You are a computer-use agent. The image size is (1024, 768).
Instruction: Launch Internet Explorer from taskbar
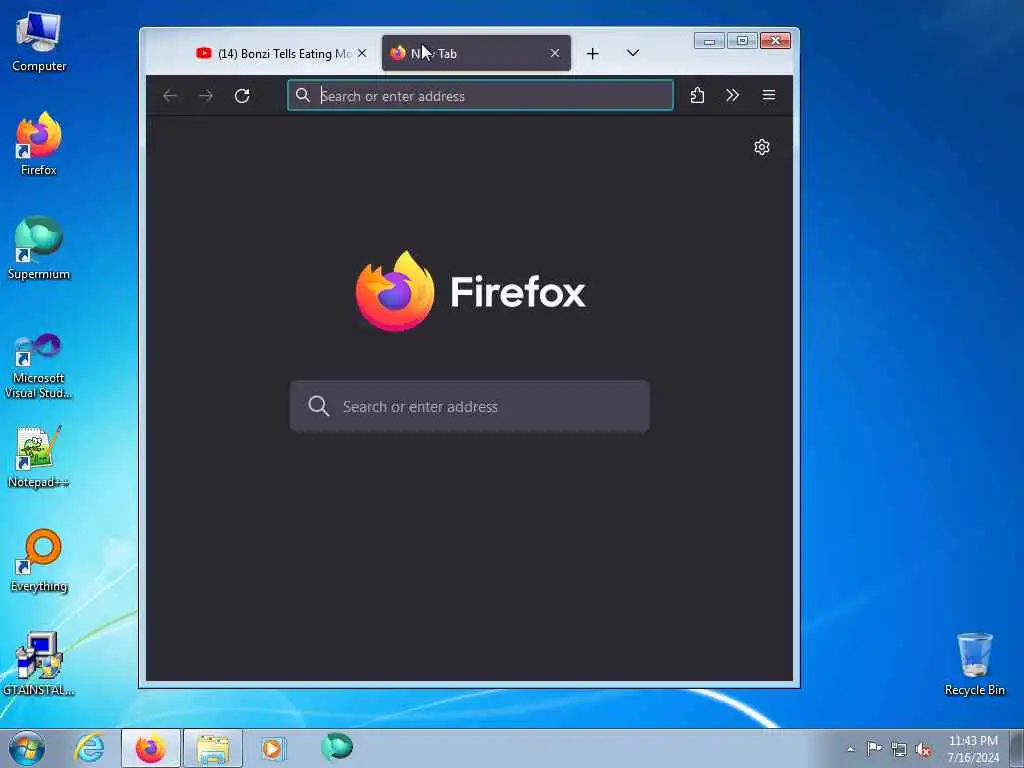(x=89, y=748)
